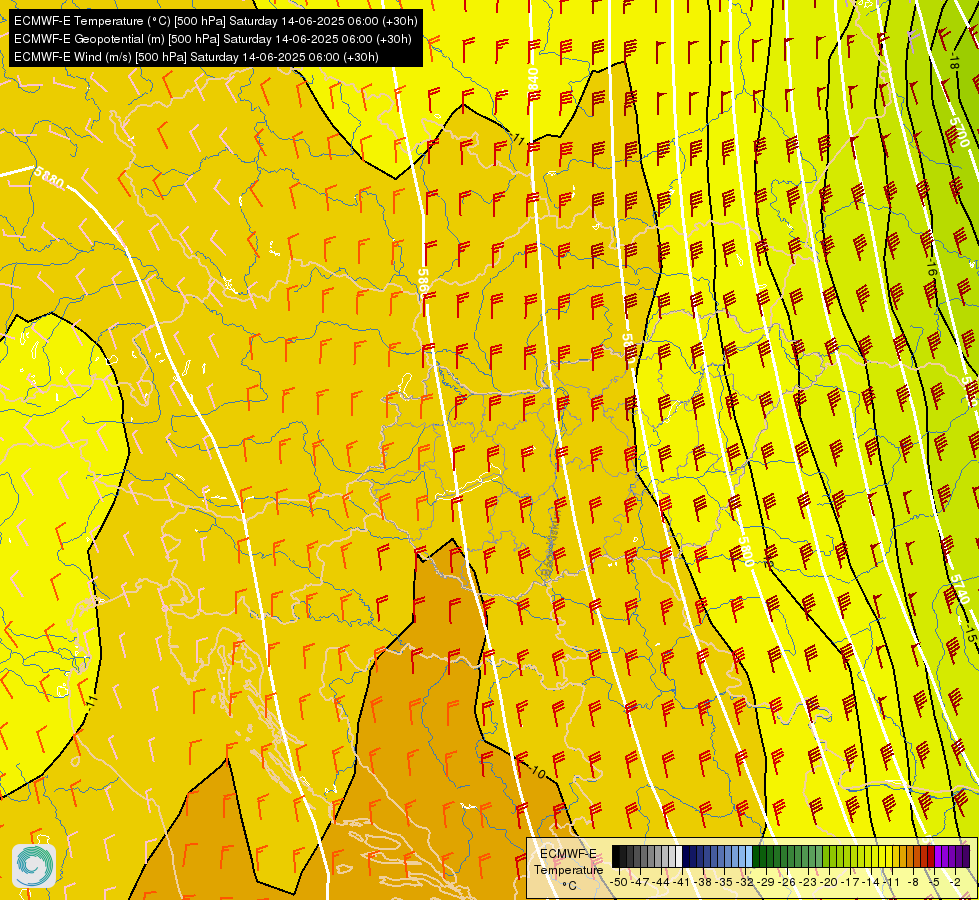Click the -10 isotherm label
The height and width of the screenshot is (900, 979).
tap(536, 772)
